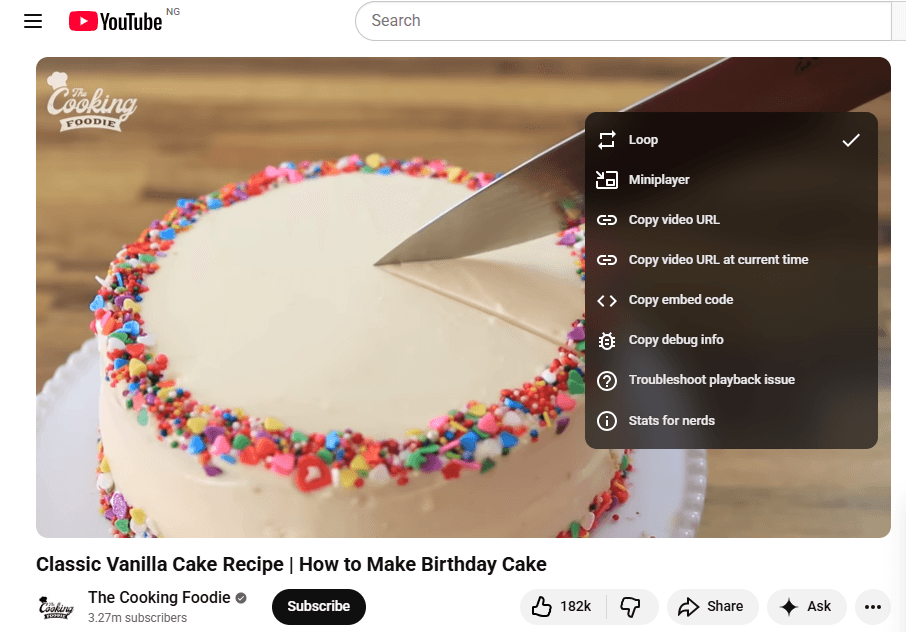
Task: Like the video with thumbs up
Action: 563,607
